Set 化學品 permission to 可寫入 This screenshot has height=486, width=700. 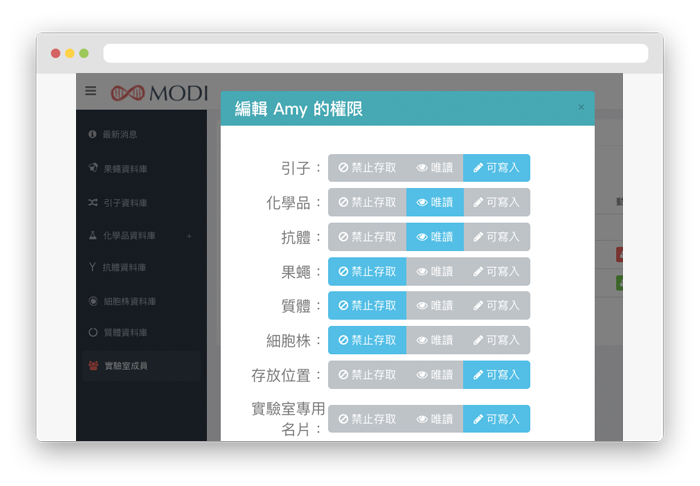point(496,202)
